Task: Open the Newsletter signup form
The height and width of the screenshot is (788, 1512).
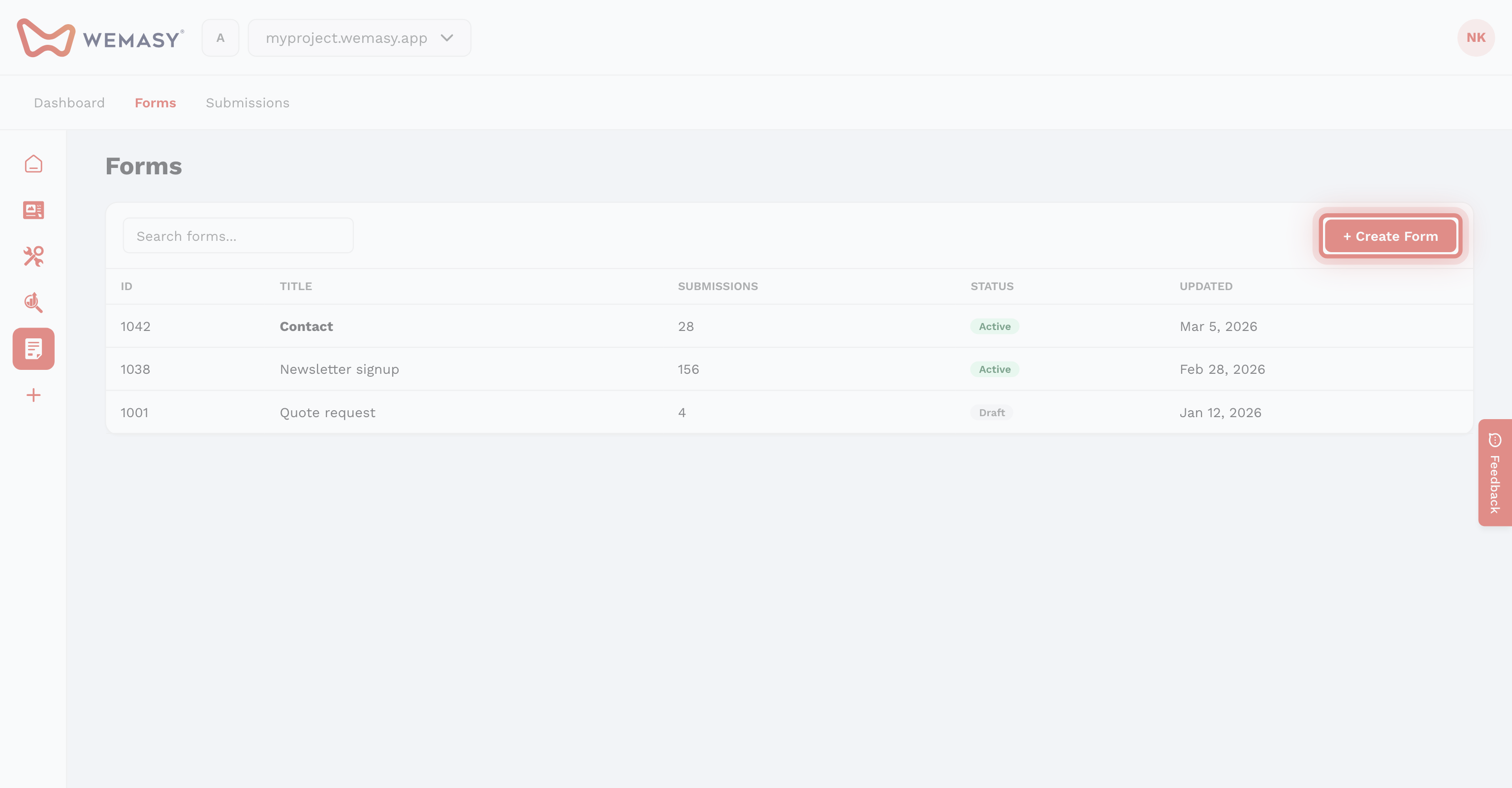Action: click(339, 369)
